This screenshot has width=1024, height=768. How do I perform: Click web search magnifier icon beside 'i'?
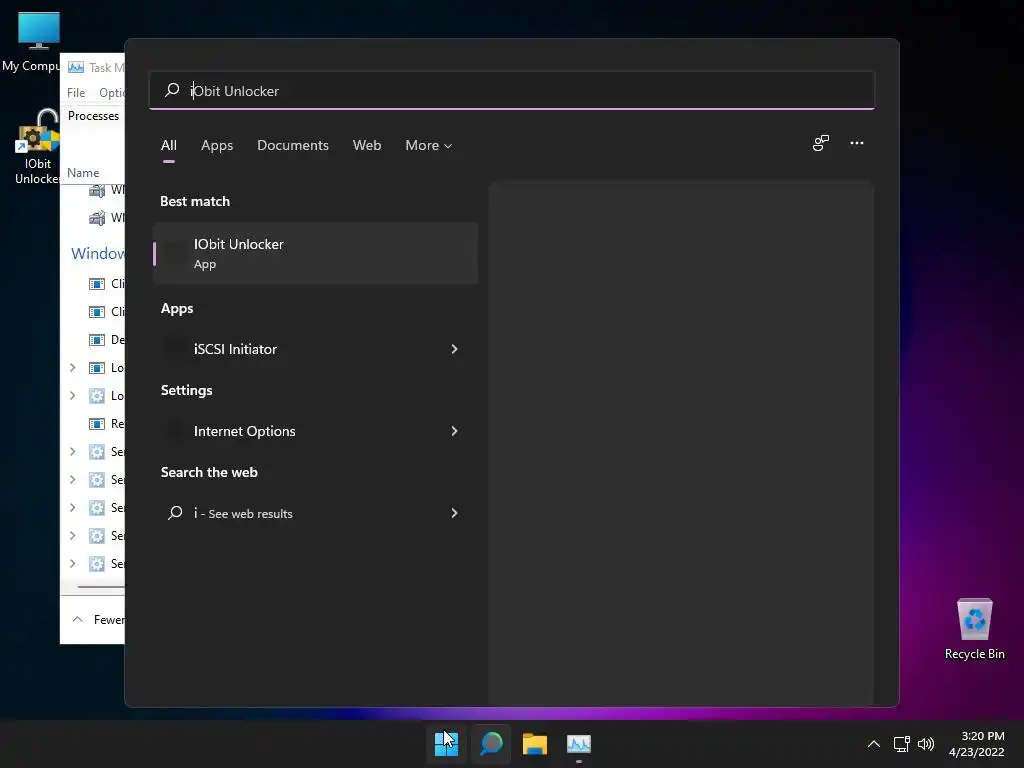(x=175, y=513)
